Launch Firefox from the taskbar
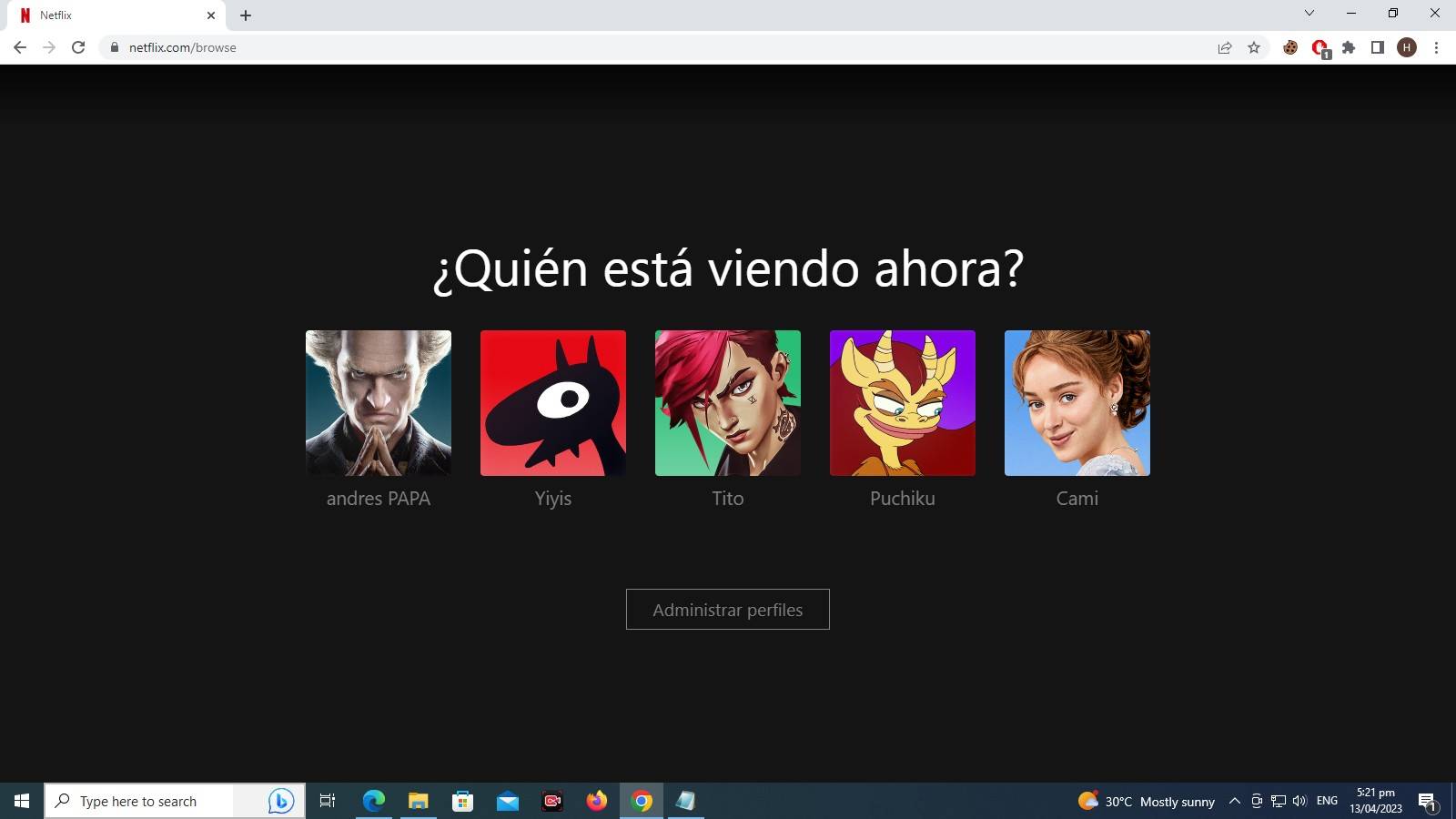This screenshot has width=1456, height=819. pyautogui.click(x=597, y=801)
